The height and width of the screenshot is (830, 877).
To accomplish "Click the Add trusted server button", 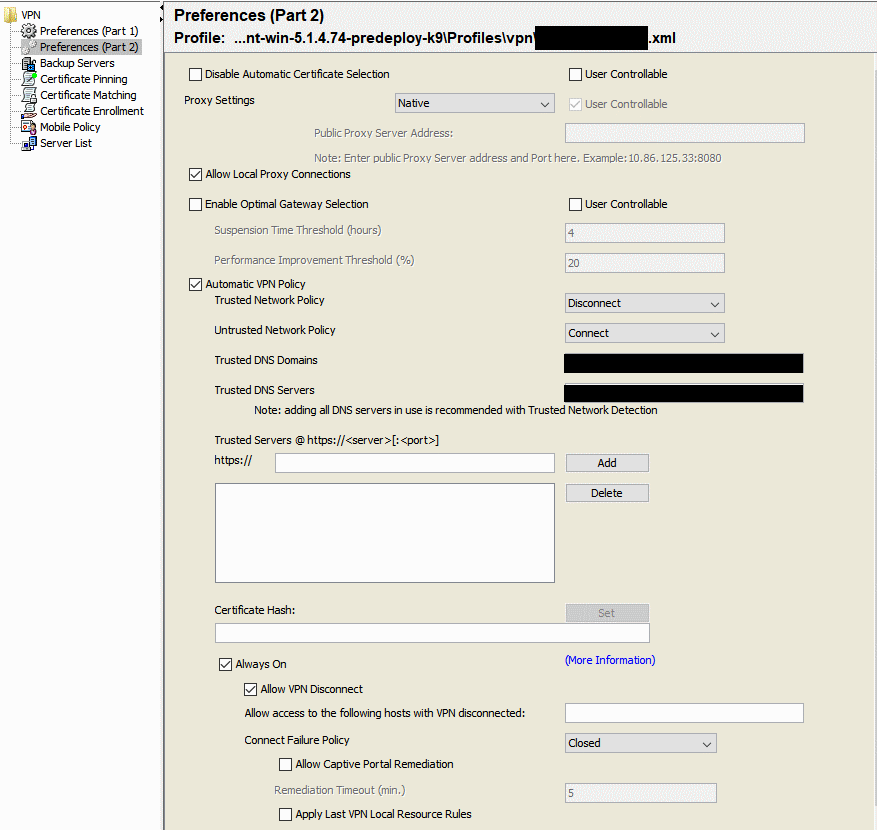I will click(x=607, y=463).
